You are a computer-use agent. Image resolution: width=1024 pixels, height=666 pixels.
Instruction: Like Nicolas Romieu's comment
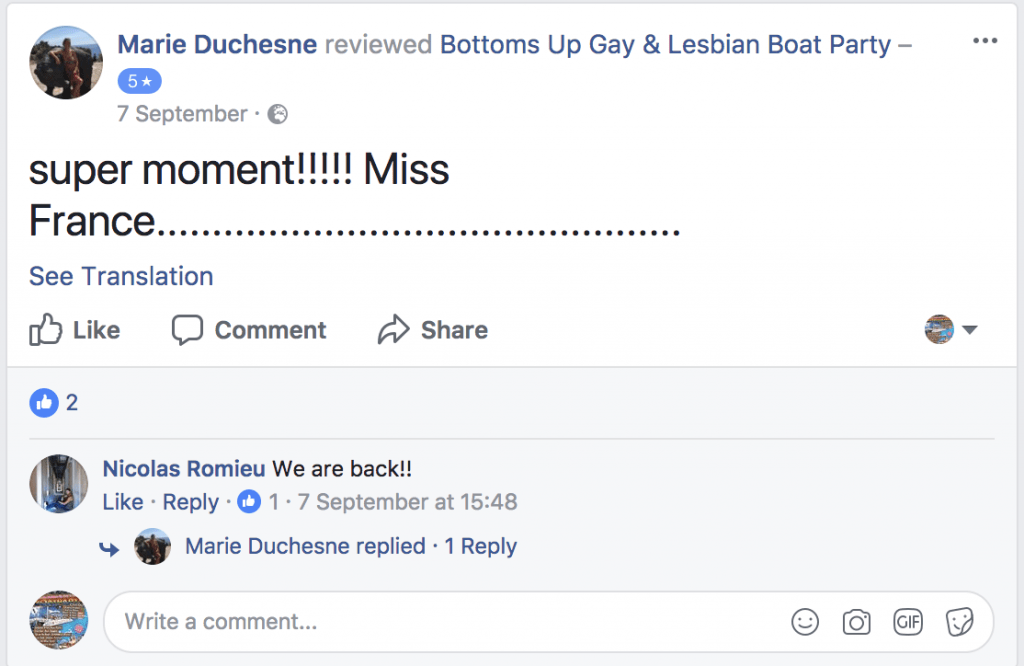[x=123, y=502]
